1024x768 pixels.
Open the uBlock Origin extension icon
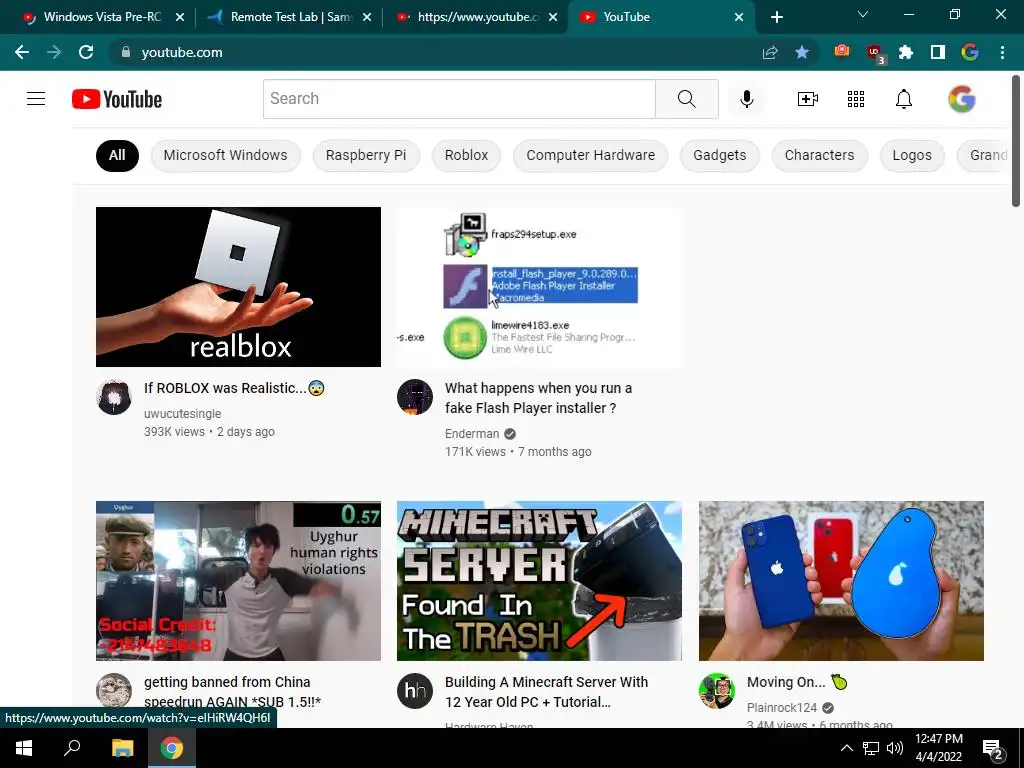(874, 53)
